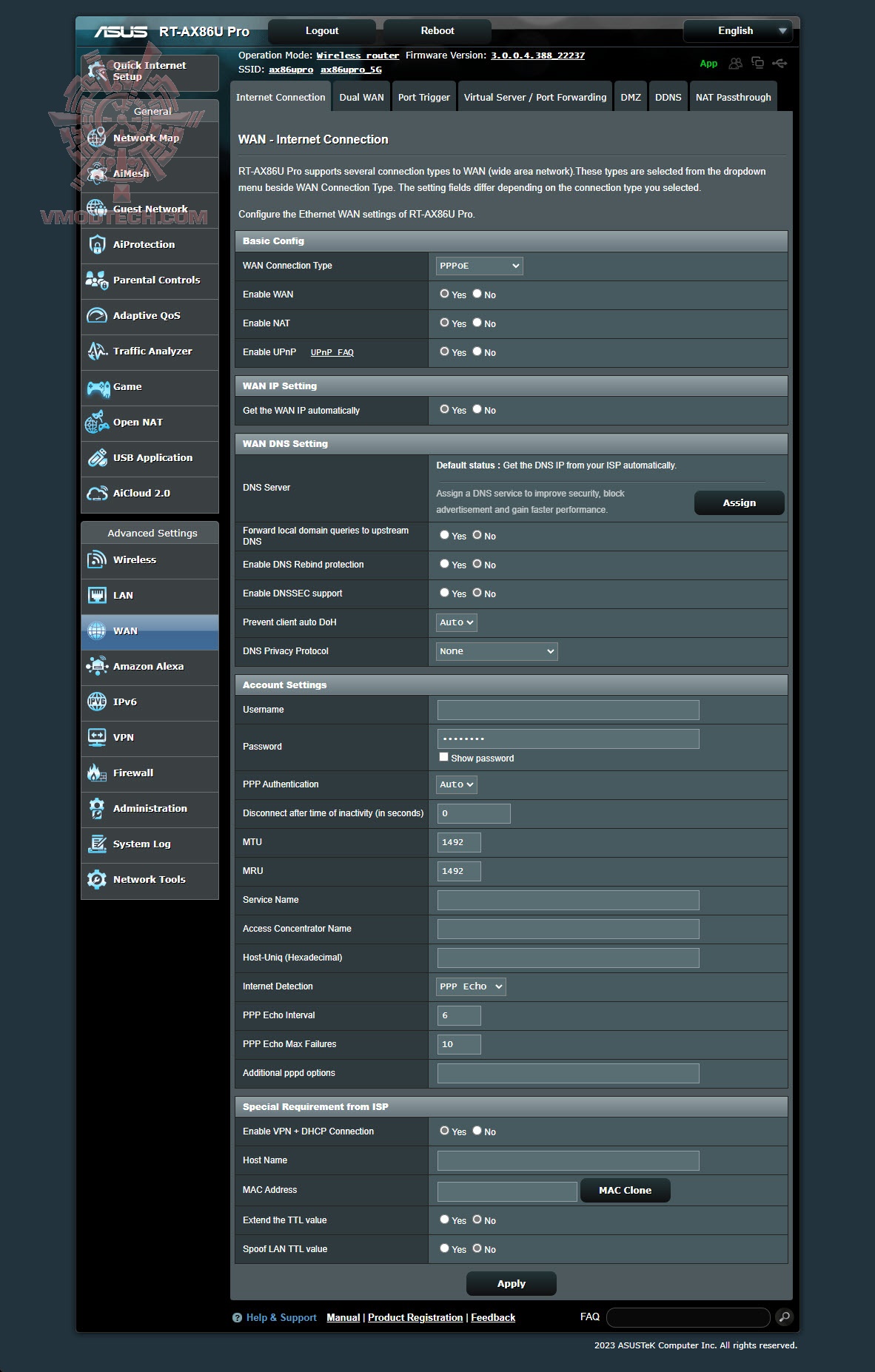Open AiProtection shield icon

point(97,244)
